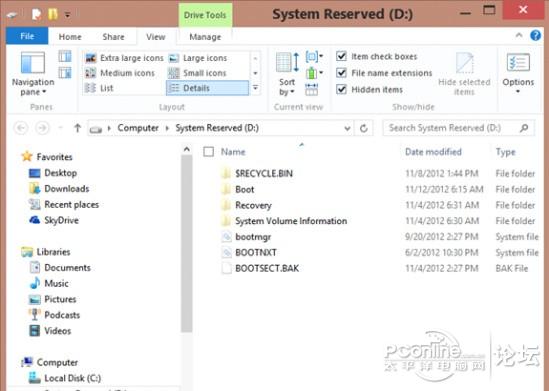Viewport: 549px width, 391px height.
Task: Click the search magnifier icon
Action: click(524, 128)
